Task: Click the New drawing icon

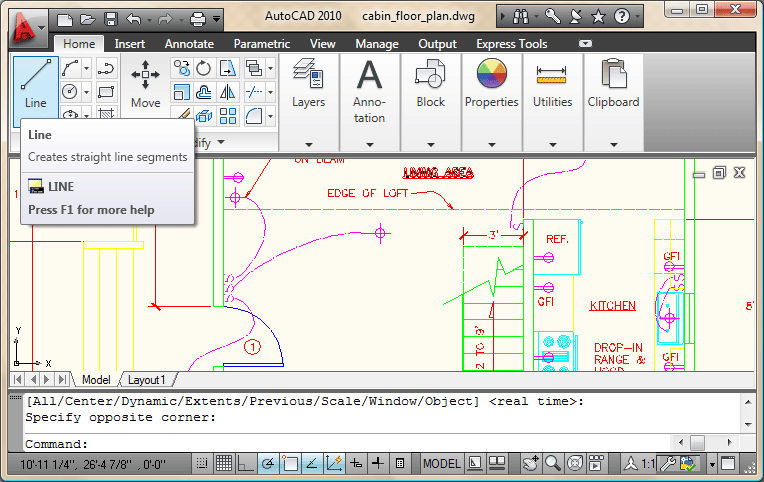Action: 64,19
